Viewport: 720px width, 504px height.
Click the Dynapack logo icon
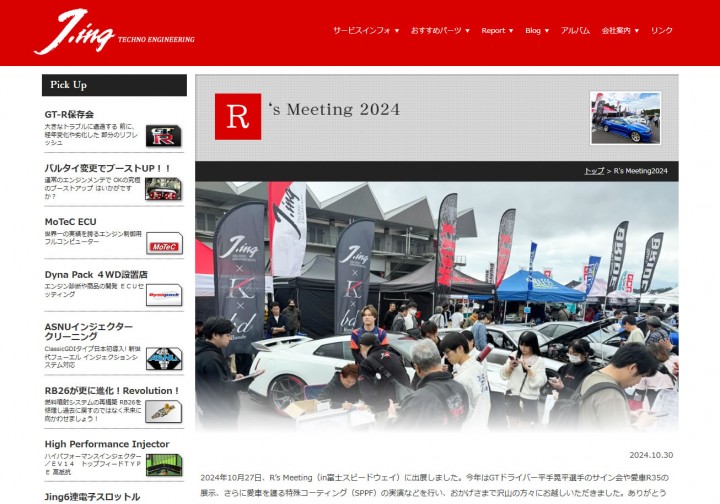point(164,295)
